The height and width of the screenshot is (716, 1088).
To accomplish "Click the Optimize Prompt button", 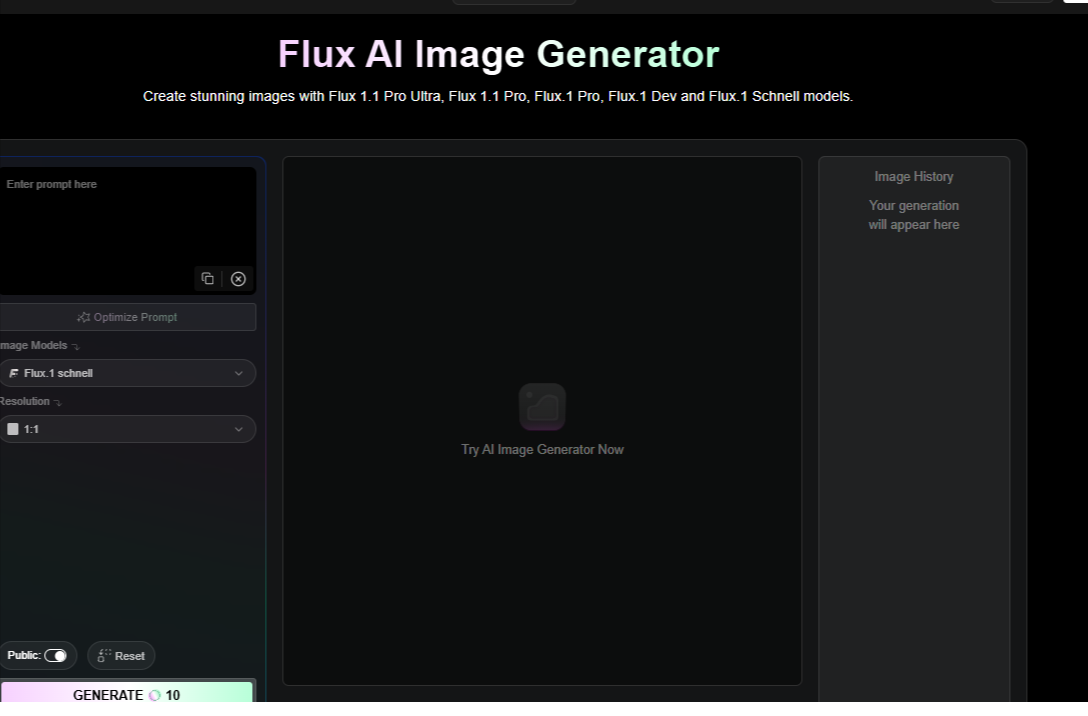I will 128,316.
